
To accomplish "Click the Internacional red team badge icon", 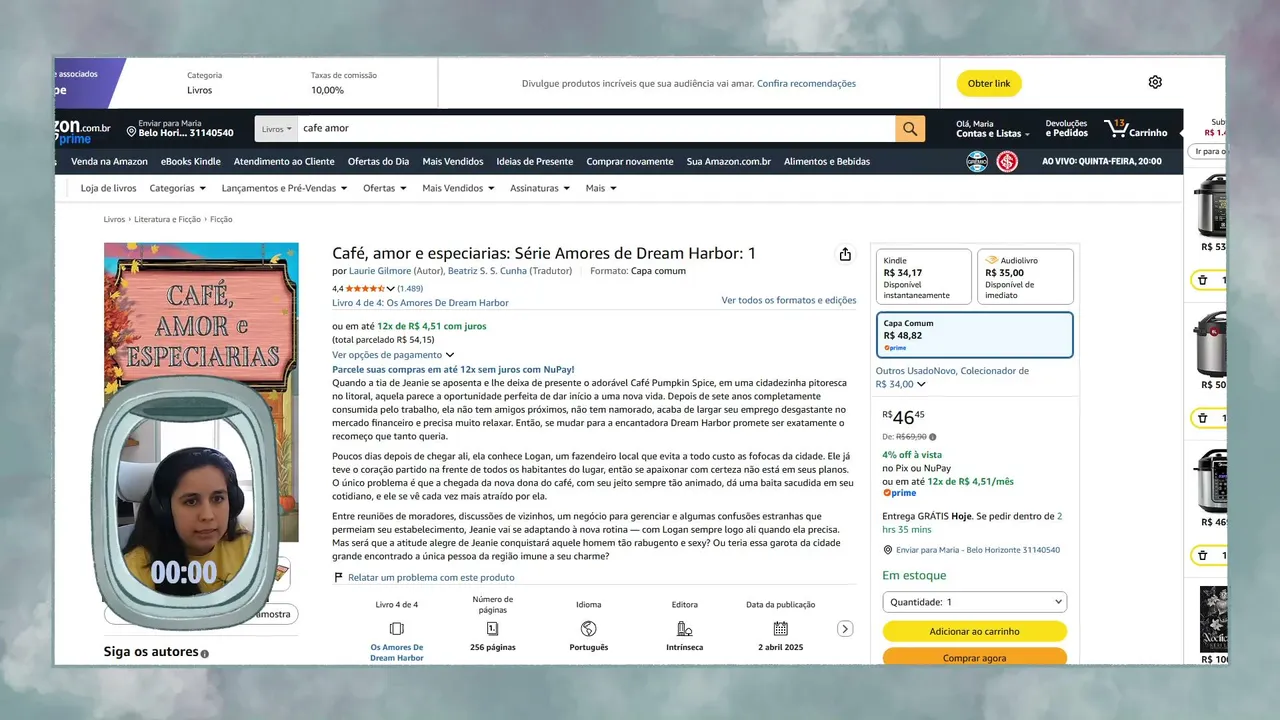I will click(1006, 161).
